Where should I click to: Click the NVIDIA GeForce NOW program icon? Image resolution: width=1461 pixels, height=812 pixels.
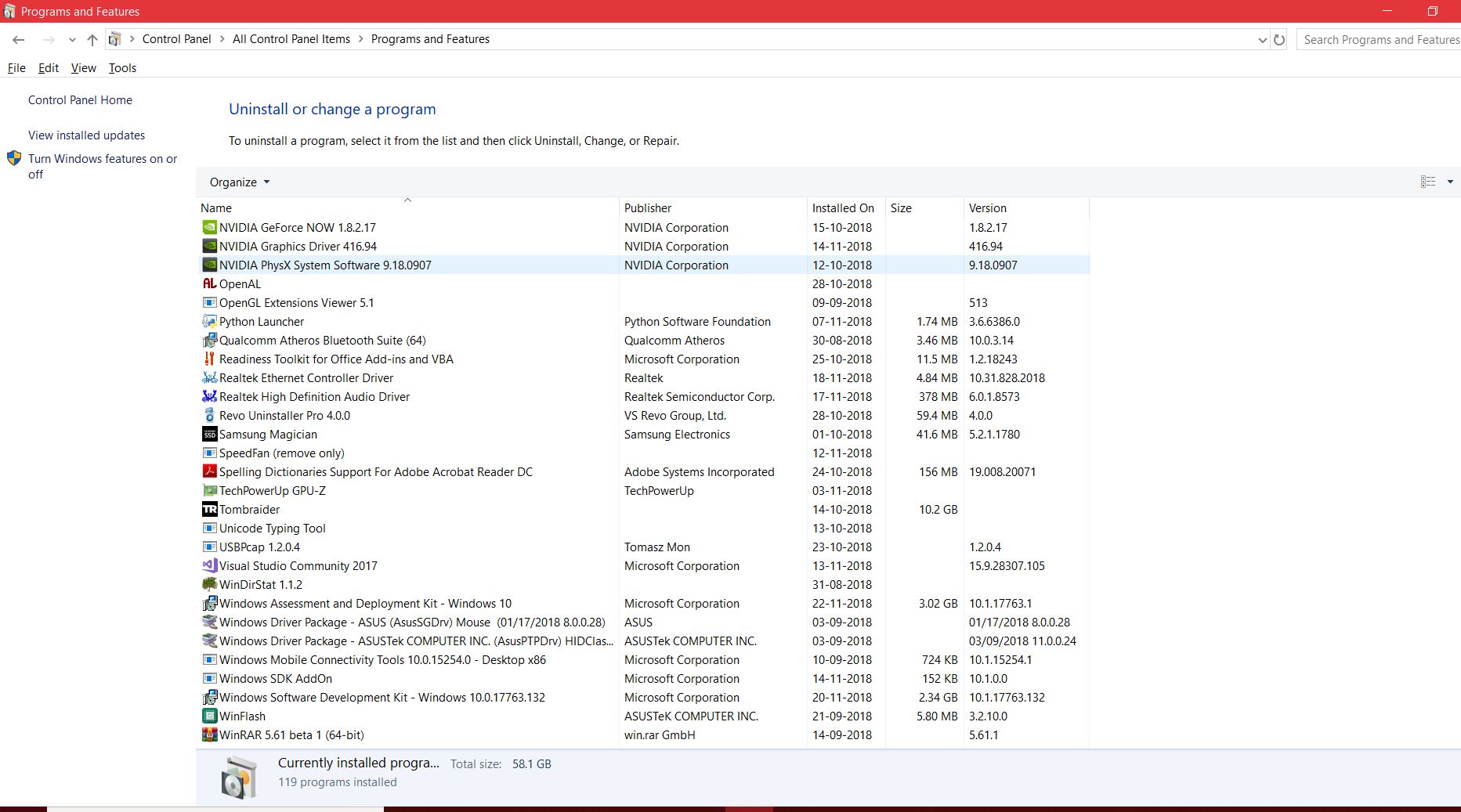[x=209, y=228]
